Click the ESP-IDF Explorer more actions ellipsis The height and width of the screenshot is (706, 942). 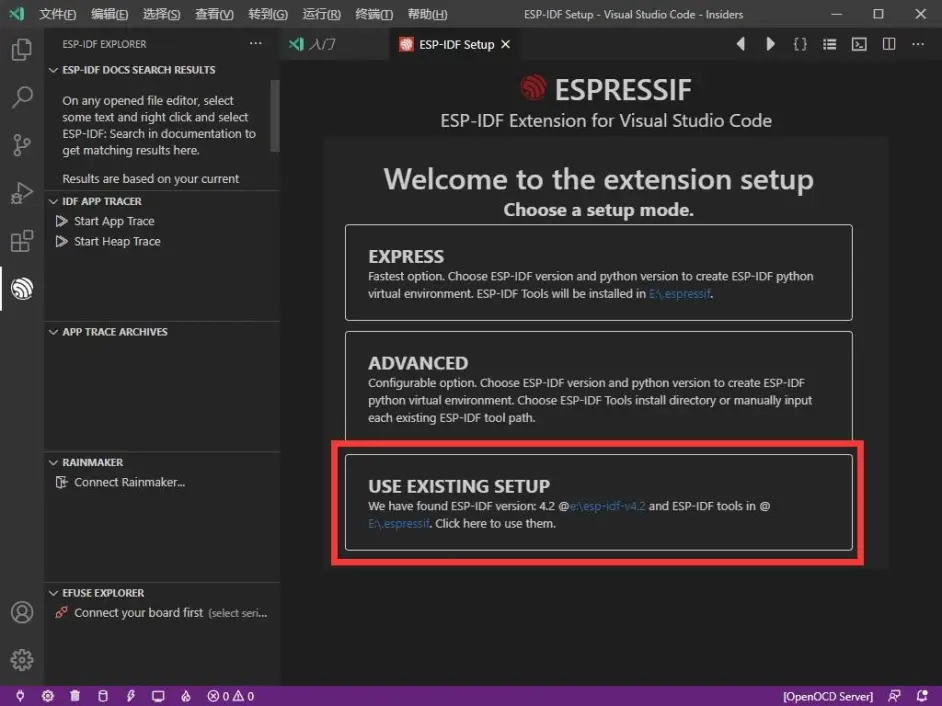point(256,43)
